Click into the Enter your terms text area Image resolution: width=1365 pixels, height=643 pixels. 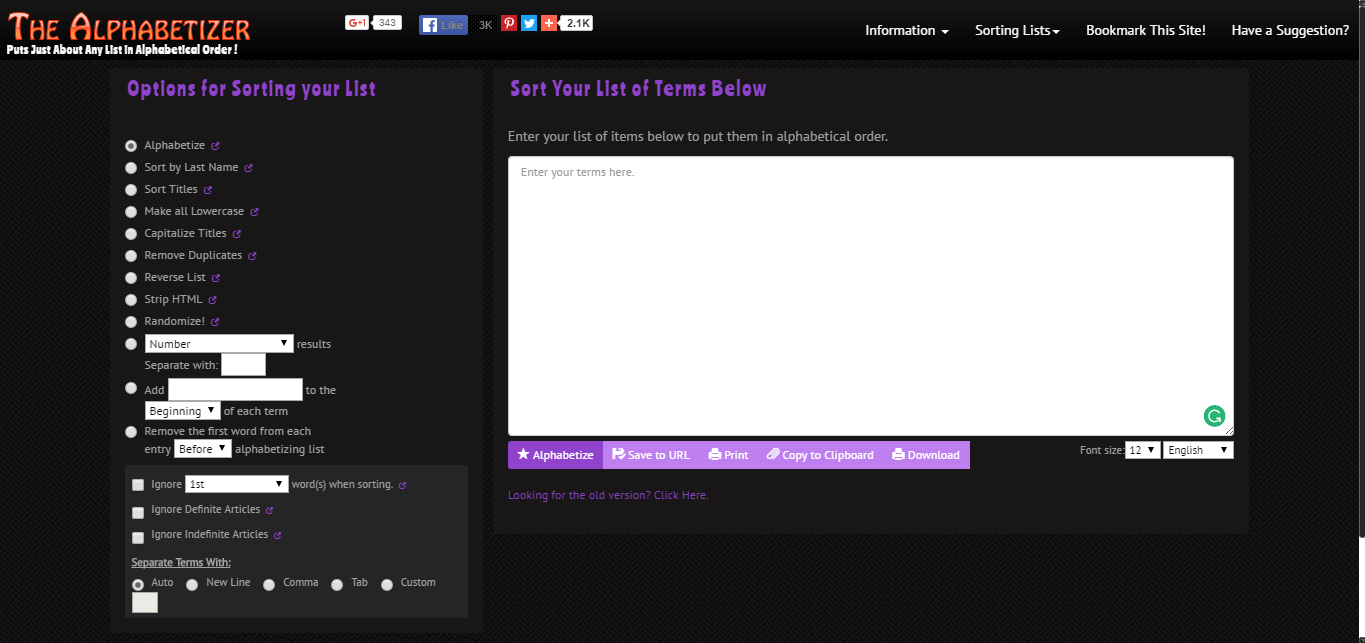[x=871, y=296]
